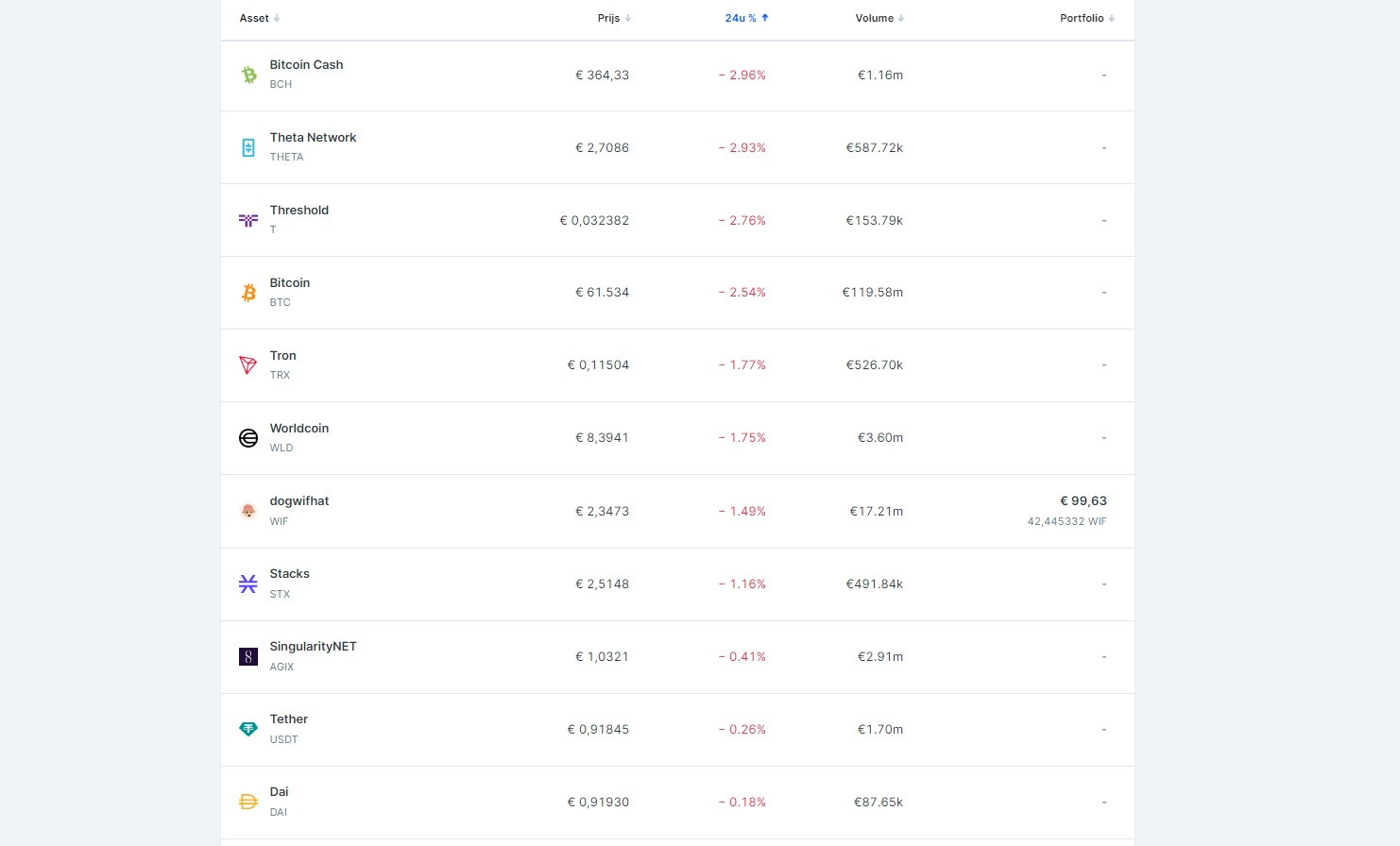Click the SingularityNET logo icon
The image size is (1400, 846).
[248, 656]
